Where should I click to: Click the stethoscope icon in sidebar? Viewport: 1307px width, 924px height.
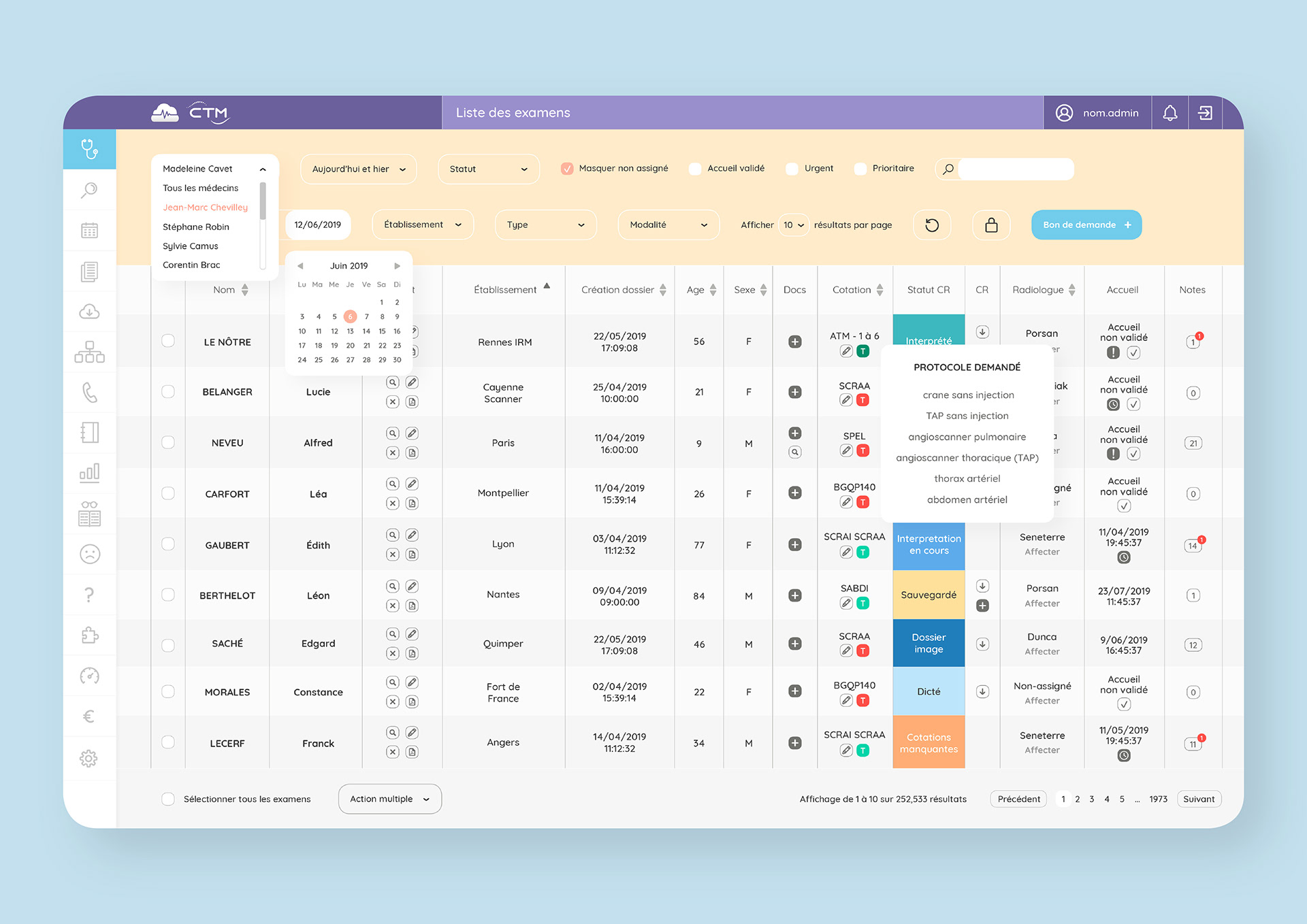point(89,148)
